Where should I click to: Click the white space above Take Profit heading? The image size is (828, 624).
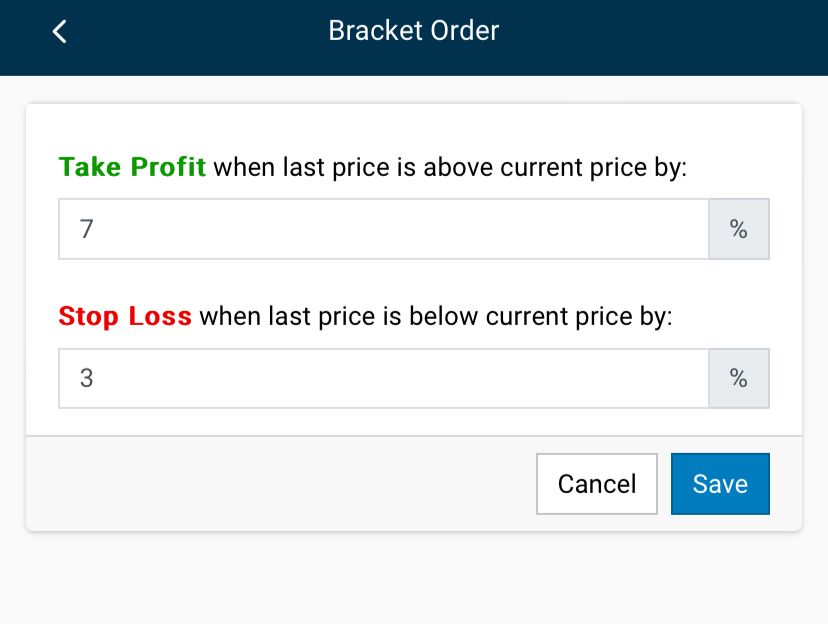pos(414,128)
